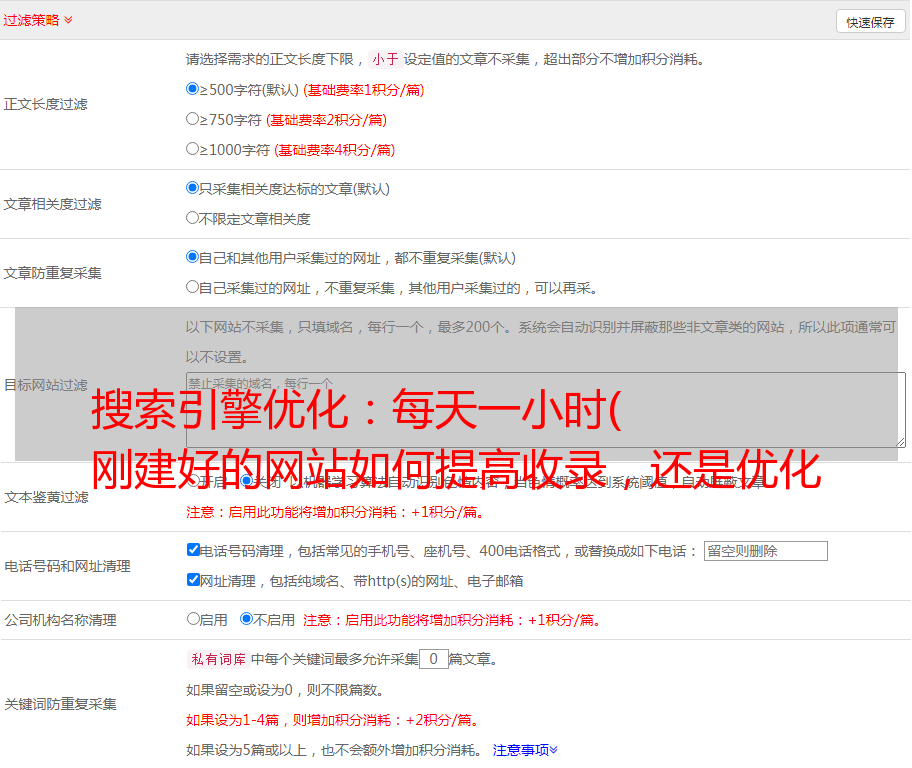
Task: Click the (基础费率4积分/篇) red note
Action: coord(334,150)
